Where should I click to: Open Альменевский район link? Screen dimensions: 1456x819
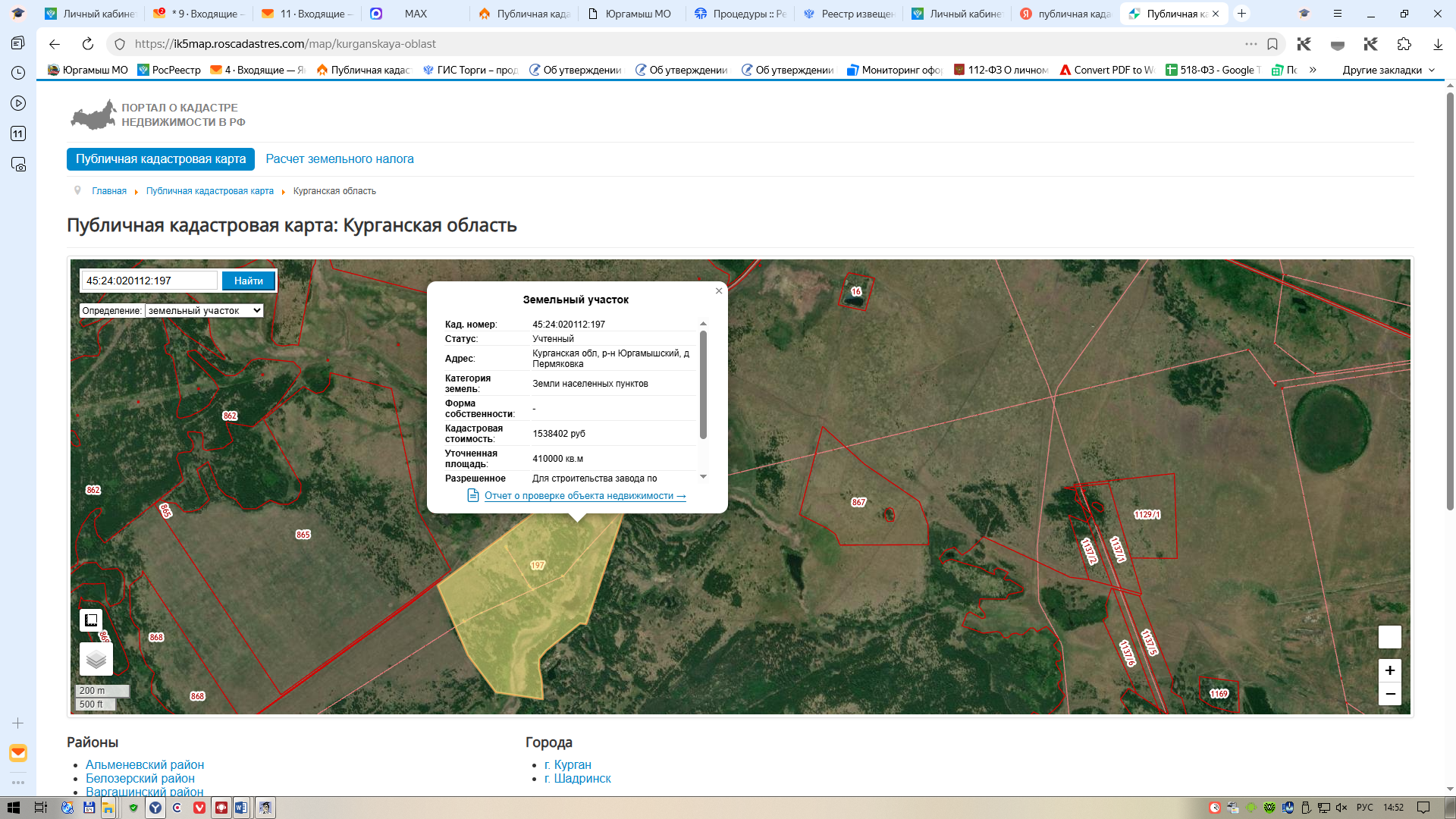click(x=145, y=764)
